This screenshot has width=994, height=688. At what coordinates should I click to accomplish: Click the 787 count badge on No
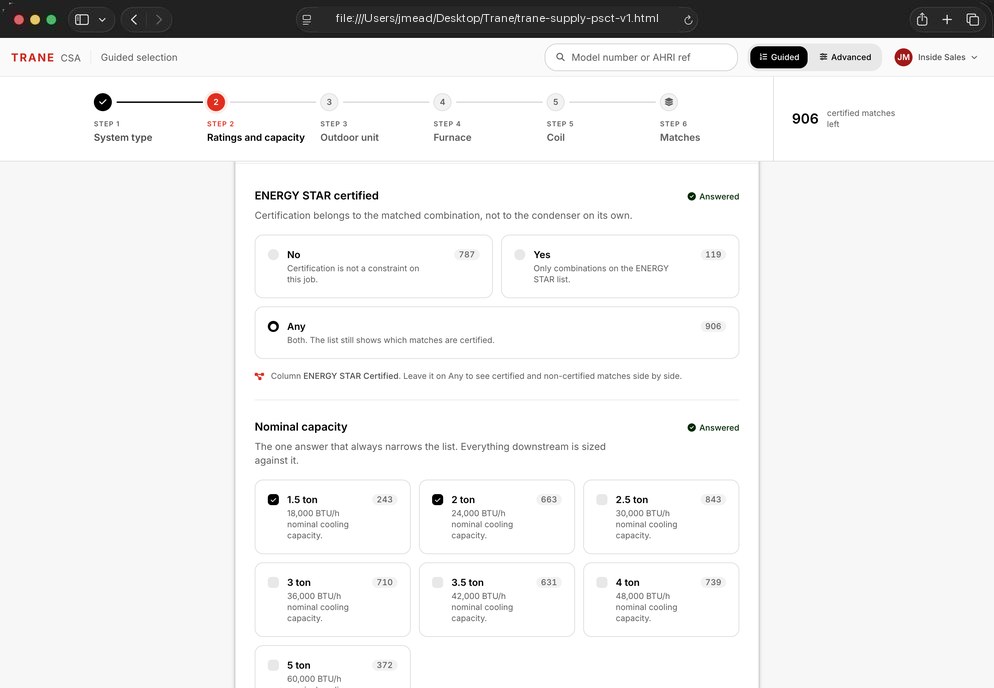tap(467, 254)
